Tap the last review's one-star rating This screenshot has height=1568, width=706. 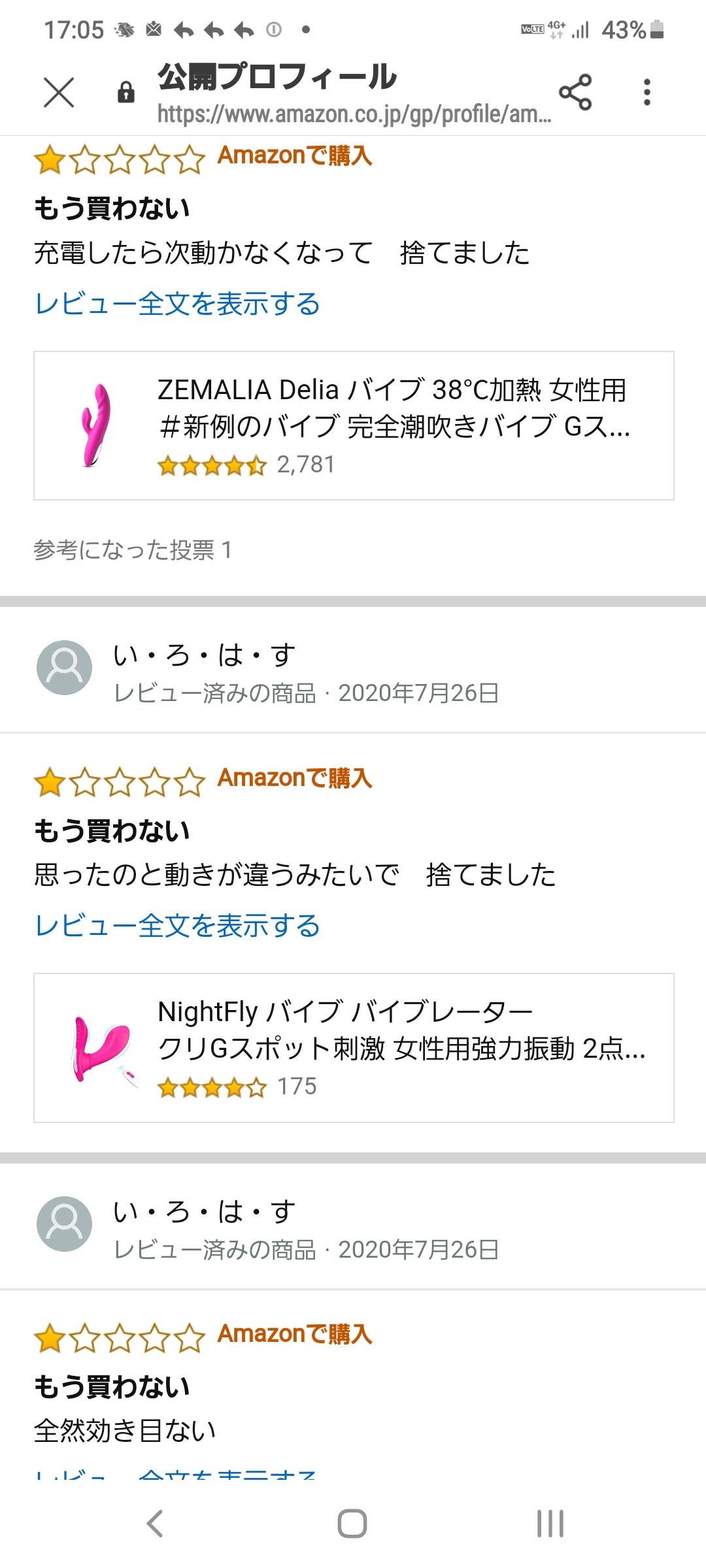click(x=119, y=1337)
